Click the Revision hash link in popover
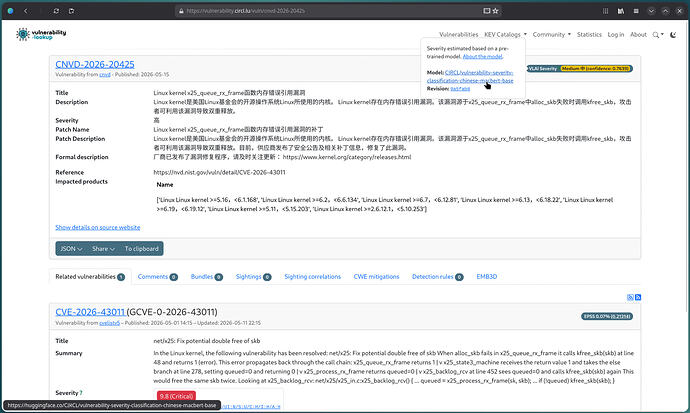The image size is (690, 413). [460, 89]
